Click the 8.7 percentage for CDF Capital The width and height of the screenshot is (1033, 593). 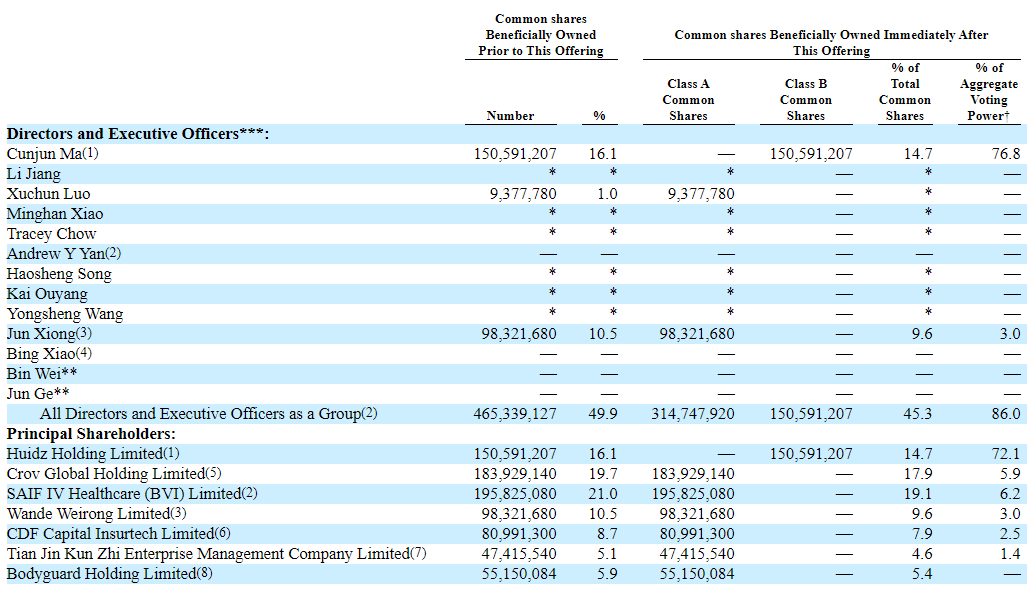pyautogui.click(x=607, y=534)
